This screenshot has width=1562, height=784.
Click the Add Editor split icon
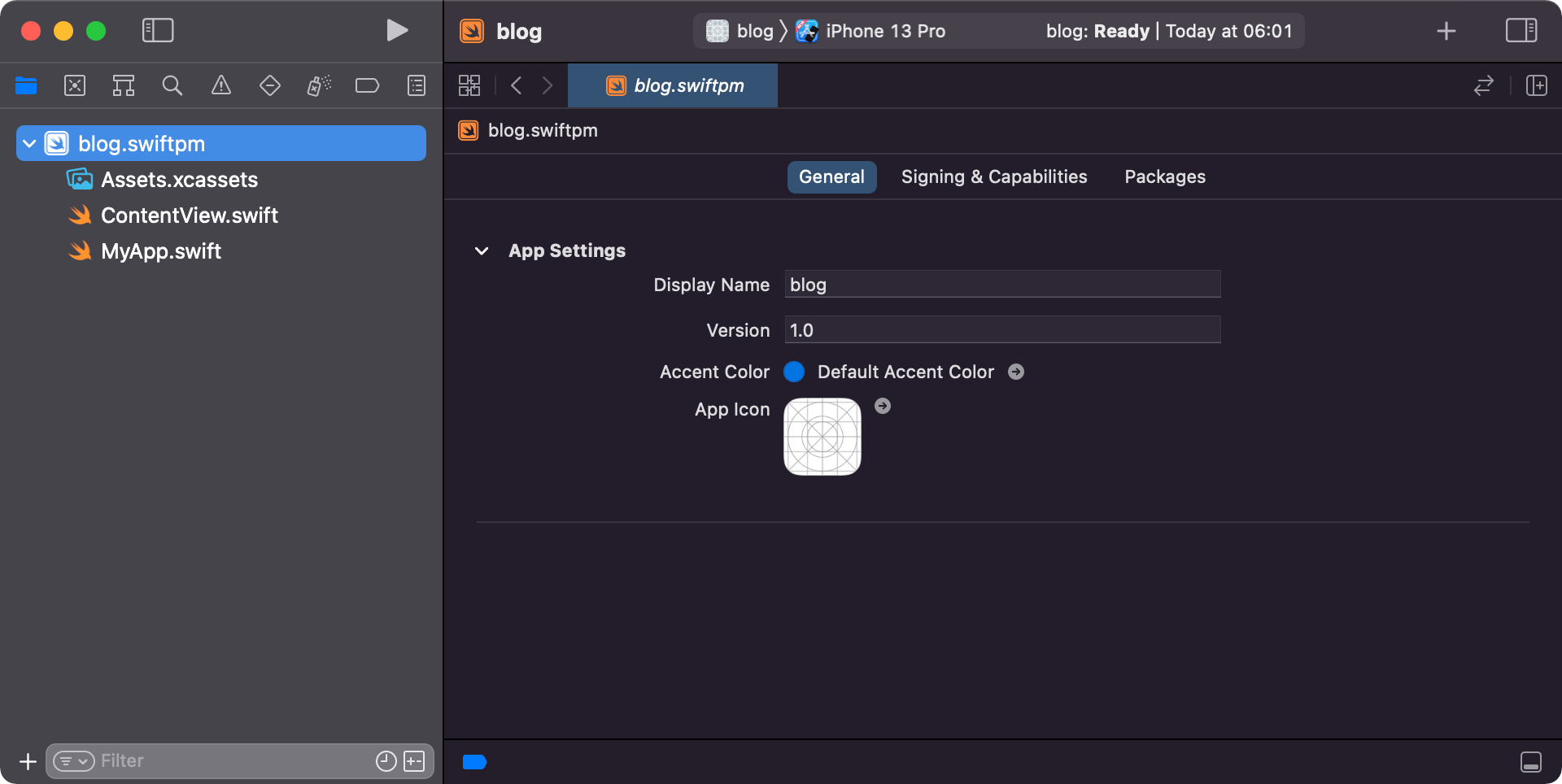point(1537,85)
